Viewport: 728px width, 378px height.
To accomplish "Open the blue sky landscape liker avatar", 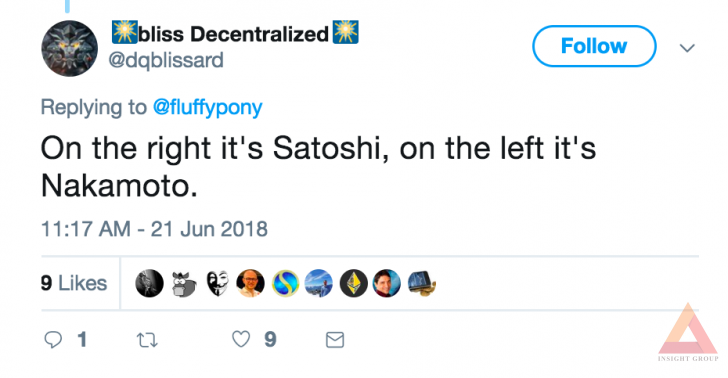I will tap(318, 283).
